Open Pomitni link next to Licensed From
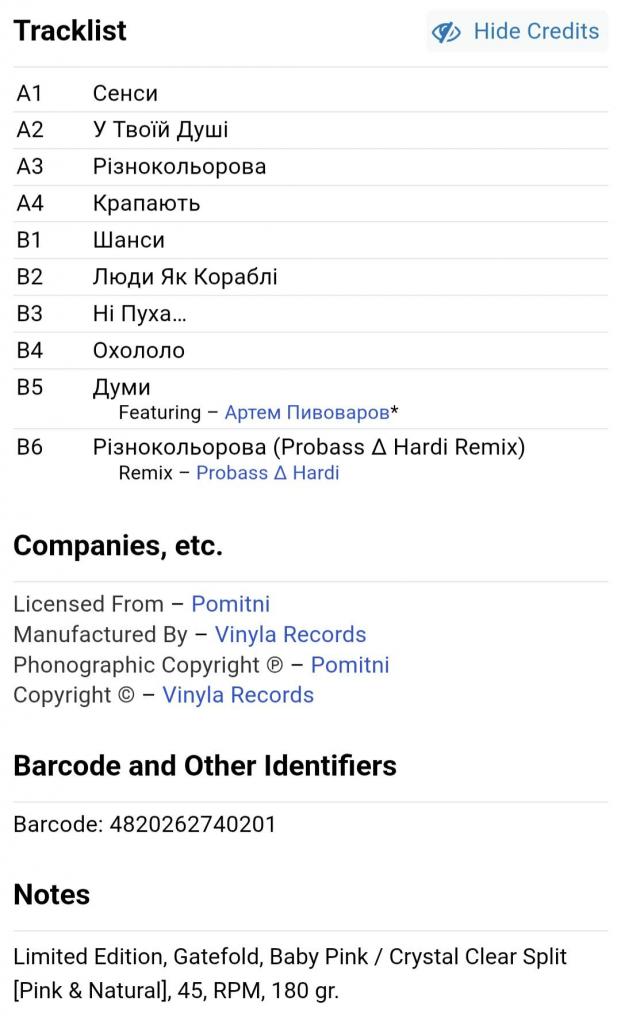 point(230,604)
